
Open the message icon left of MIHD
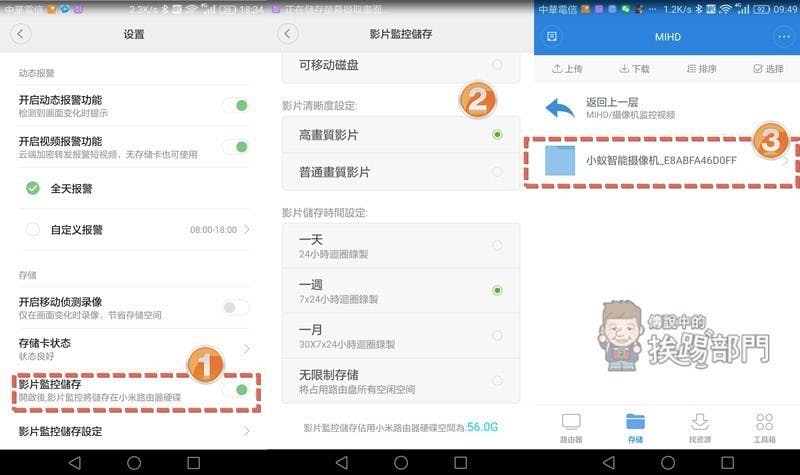tap(552, 37)
